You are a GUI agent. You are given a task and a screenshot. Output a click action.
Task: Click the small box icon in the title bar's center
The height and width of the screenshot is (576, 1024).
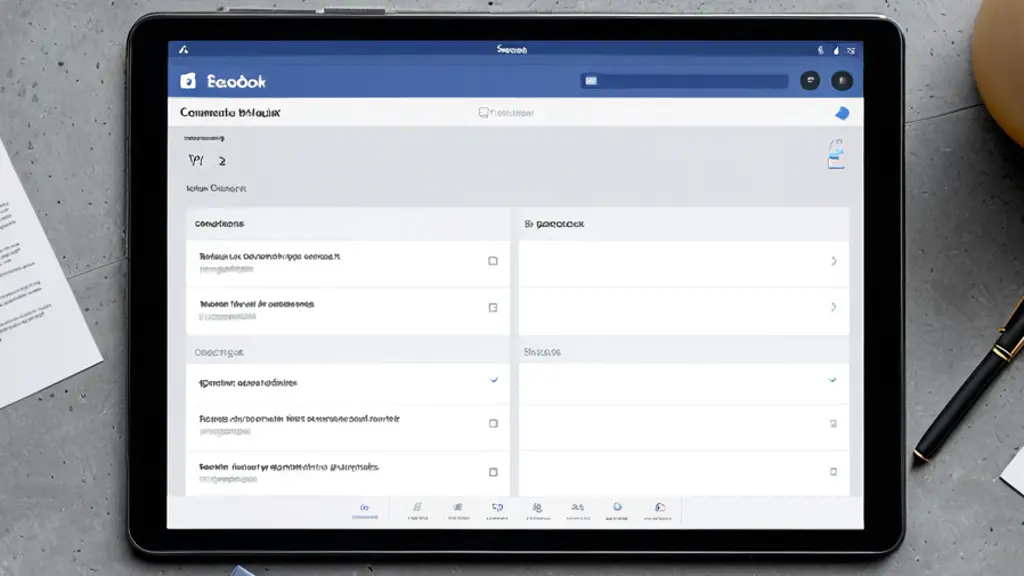tap(483, 113)
